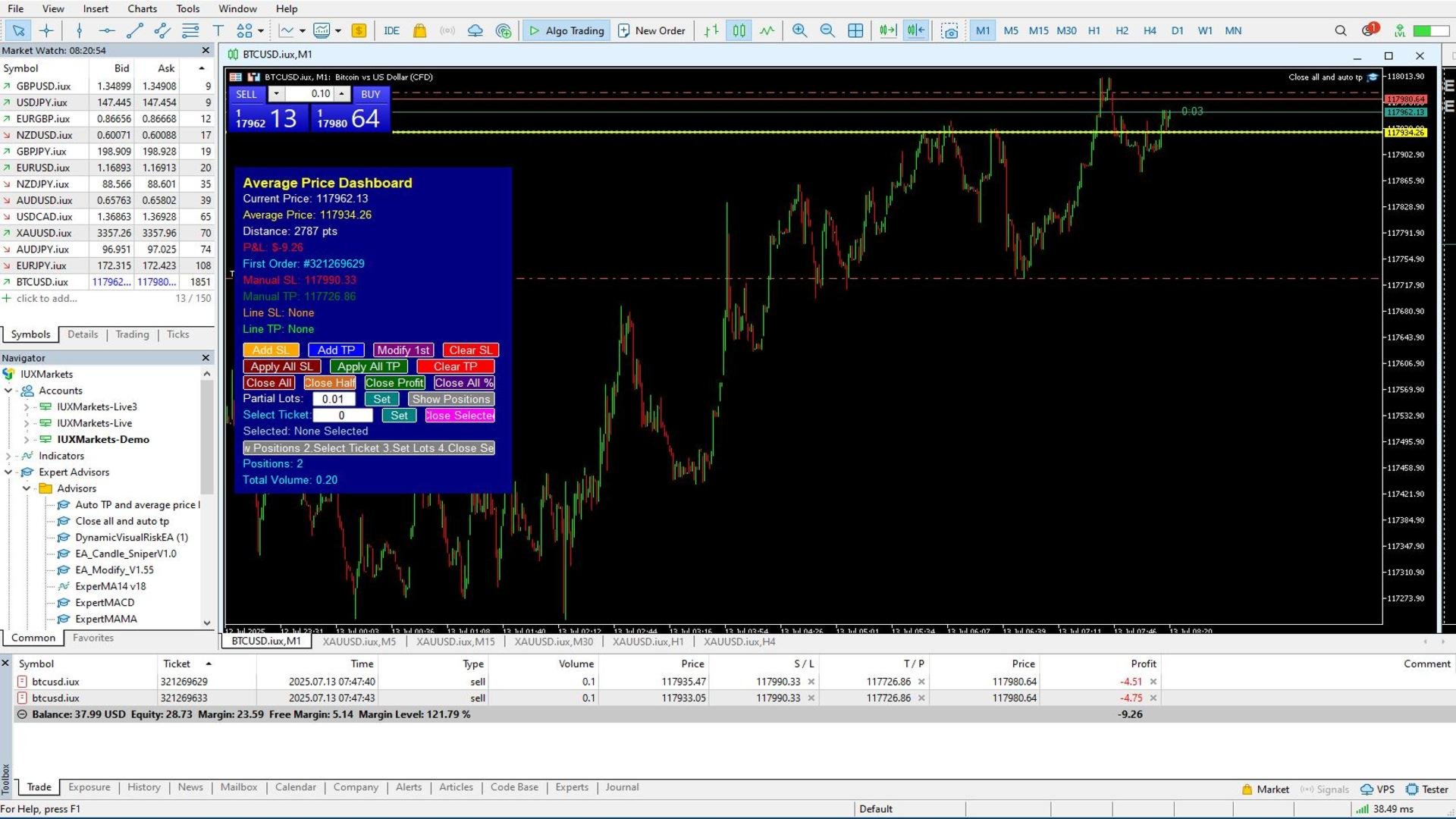1456x819 pixels.
Task: Select the Trendline drawing tool
Action: click(x=134, y=30)
